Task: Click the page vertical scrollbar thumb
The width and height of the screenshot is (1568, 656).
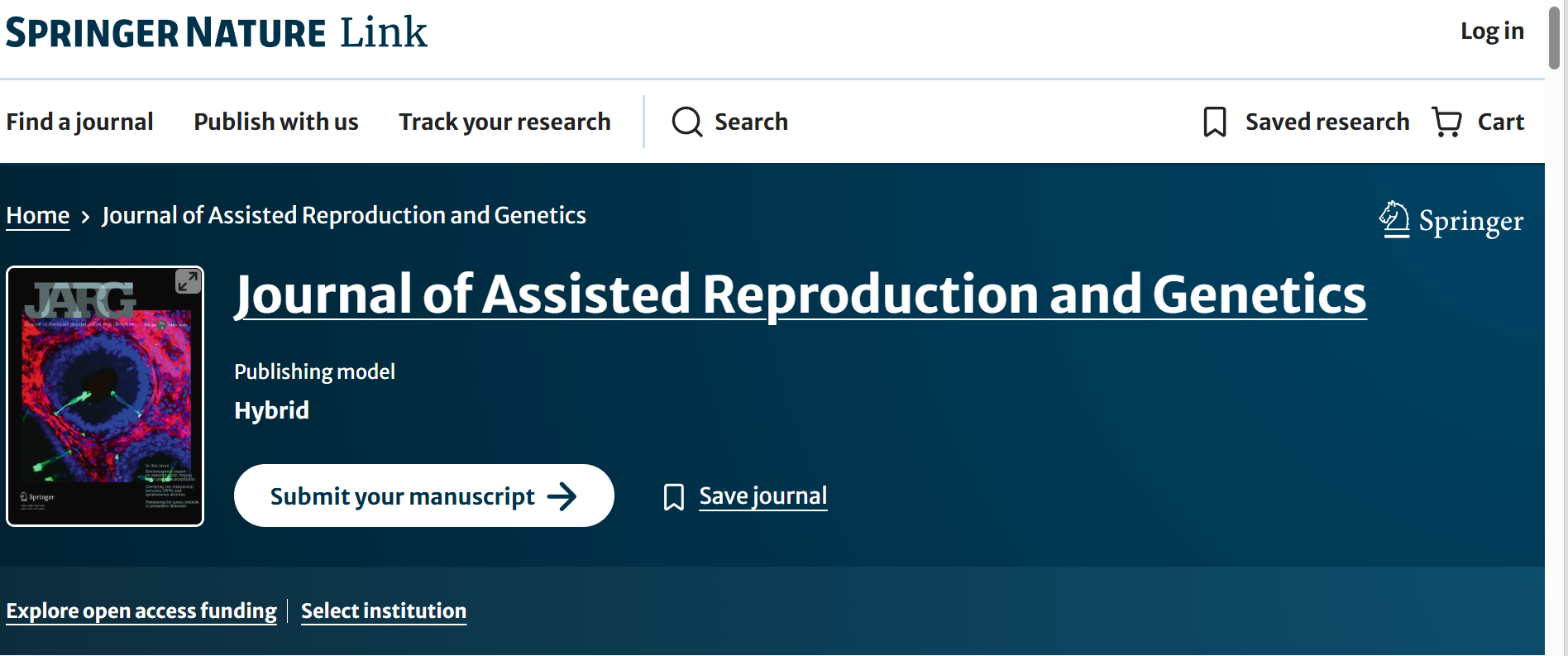Action: pos(1555,37)
